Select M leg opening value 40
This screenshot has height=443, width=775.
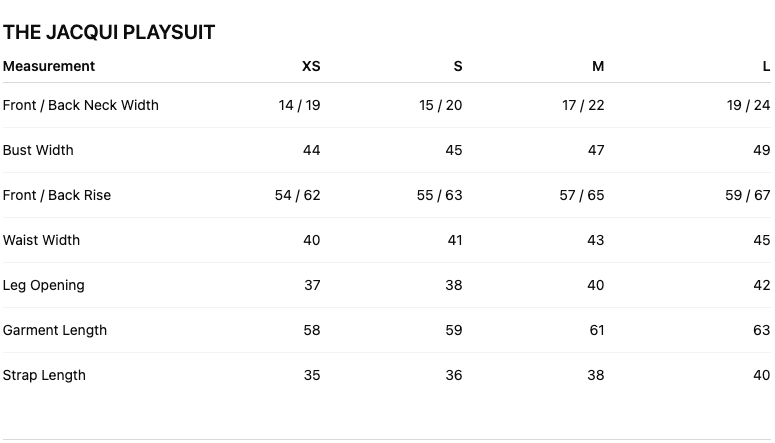(596, 285)
